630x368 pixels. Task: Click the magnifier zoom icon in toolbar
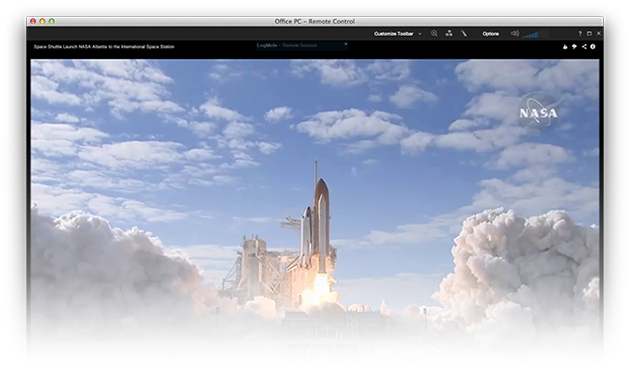tap(434, 34)
